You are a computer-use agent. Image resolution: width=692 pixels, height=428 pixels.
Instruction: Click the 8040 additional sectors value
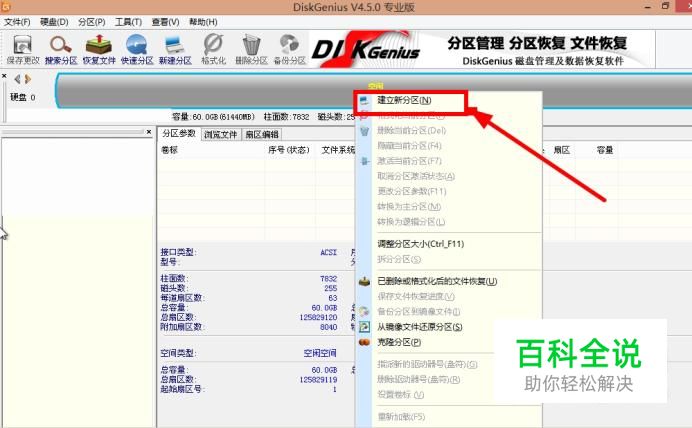click(329, 327)
